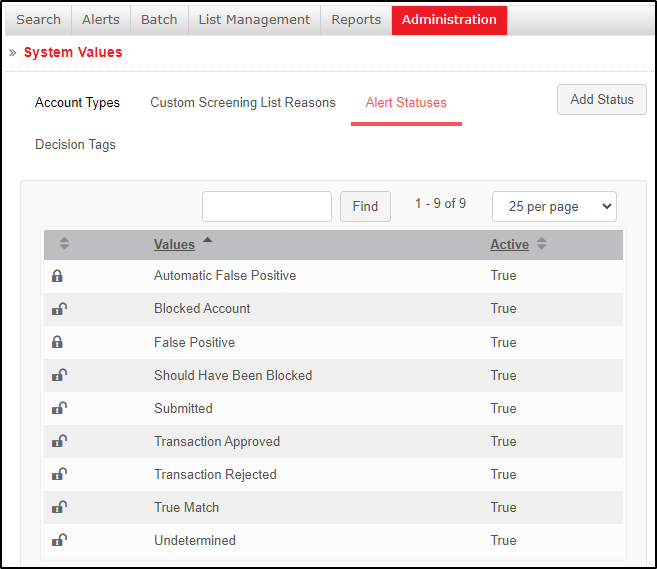The image size is (657, 569).
Task: Open the List Management menu tab
Action: click(254, 20)
